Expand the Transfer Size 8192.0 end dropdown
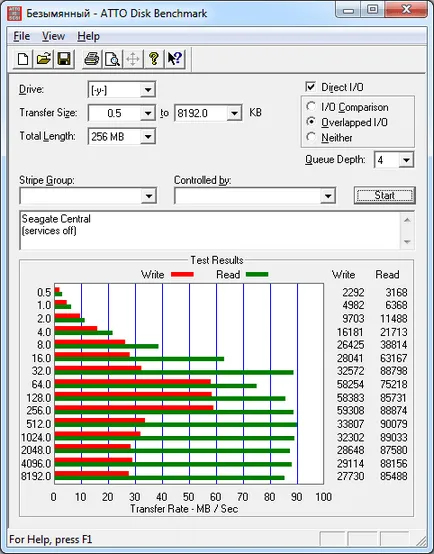Viewport: 434px width, 554px height. [234, 113]
